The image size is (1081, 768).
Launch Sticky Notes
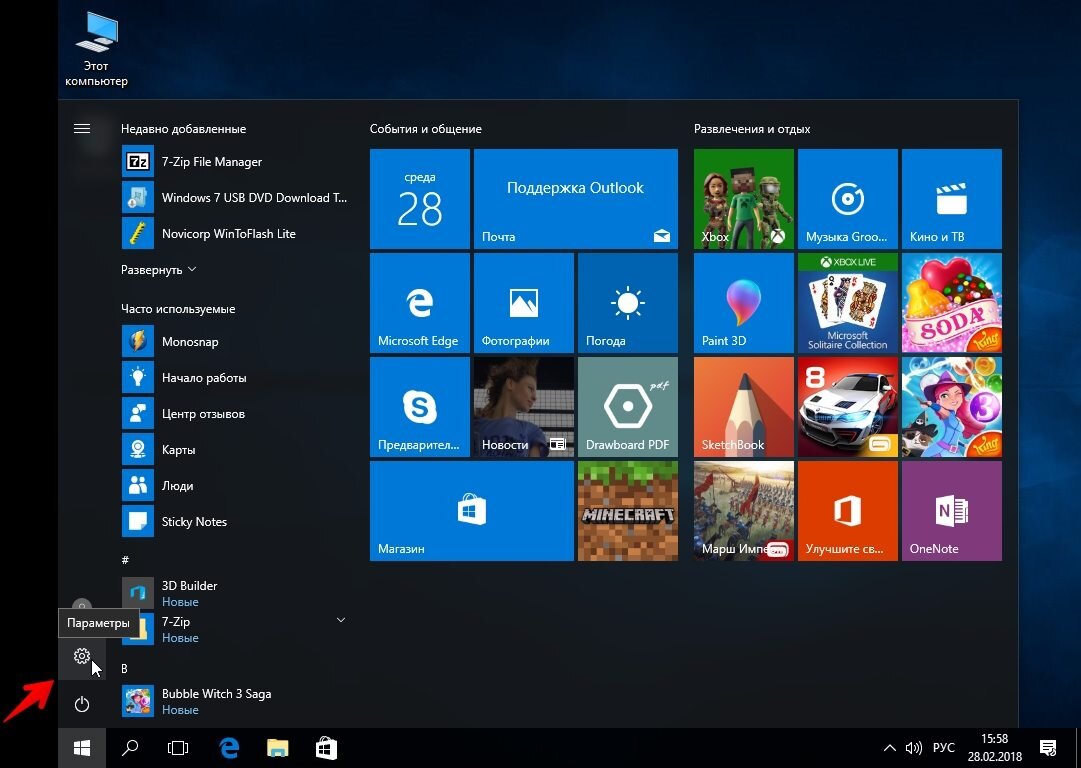pos(234,521)
